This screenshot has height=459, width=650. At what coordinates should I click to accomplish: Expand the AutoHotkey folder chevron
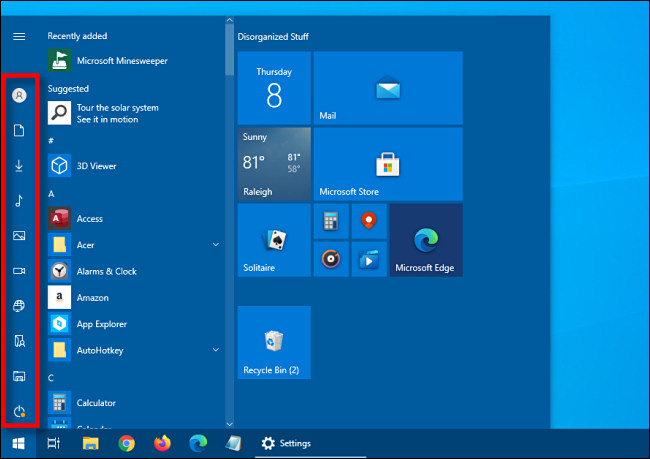tap(216, 349)
